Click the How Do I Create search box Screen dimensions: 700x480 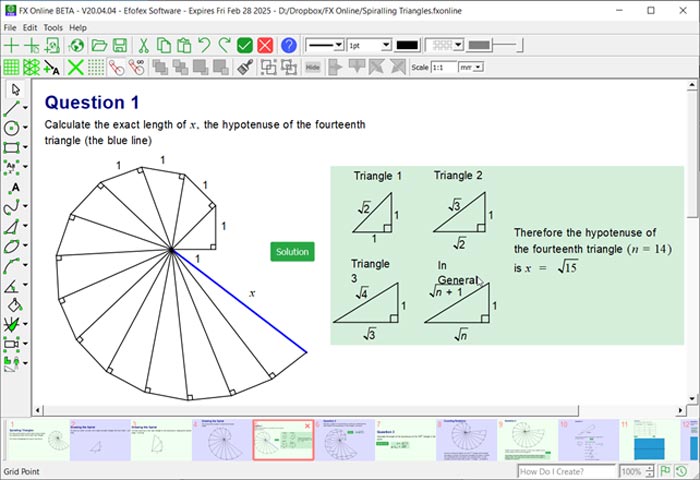pos(566,472)
